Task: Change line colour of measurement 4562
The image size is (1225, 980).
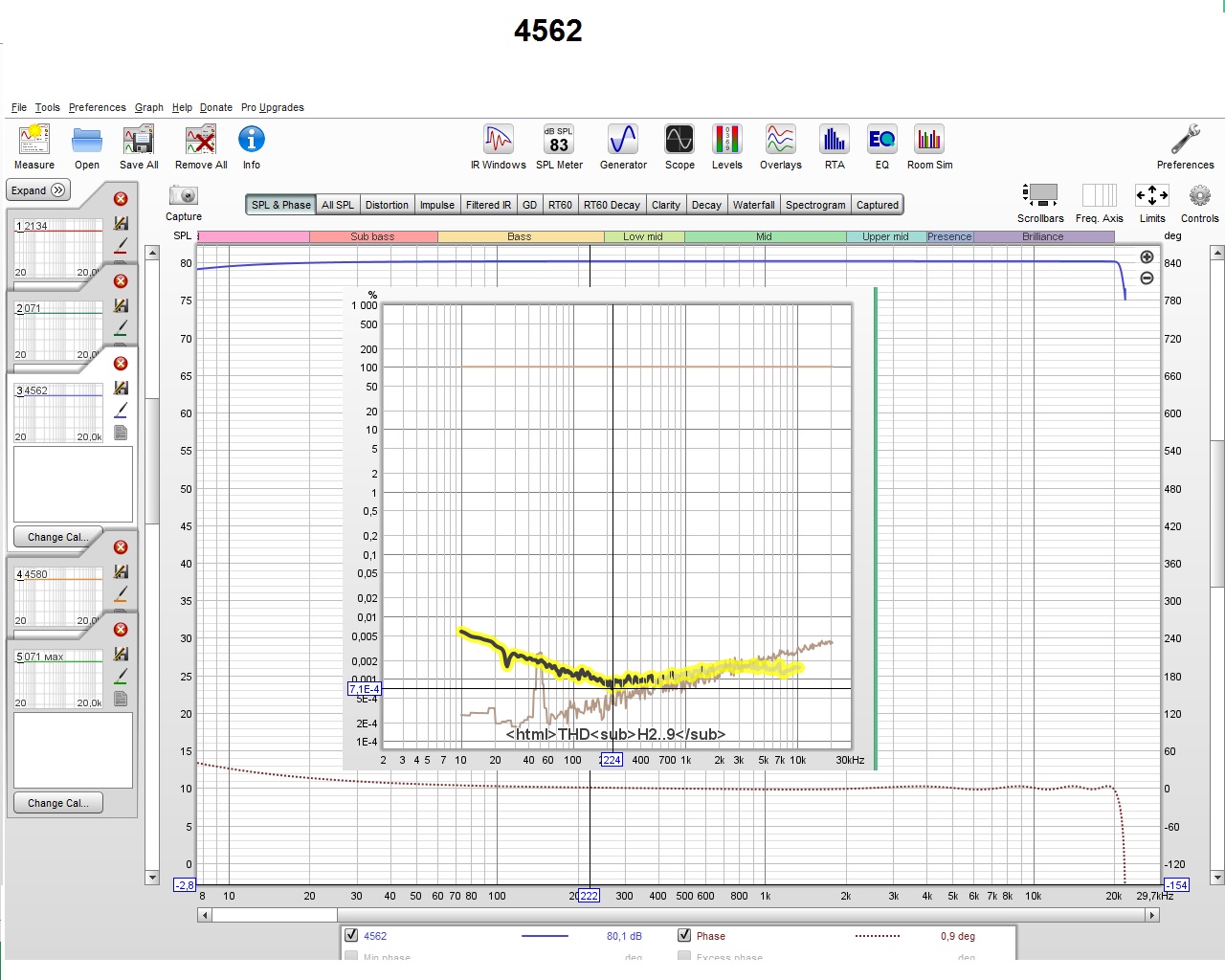Action: tap(121, 410)
